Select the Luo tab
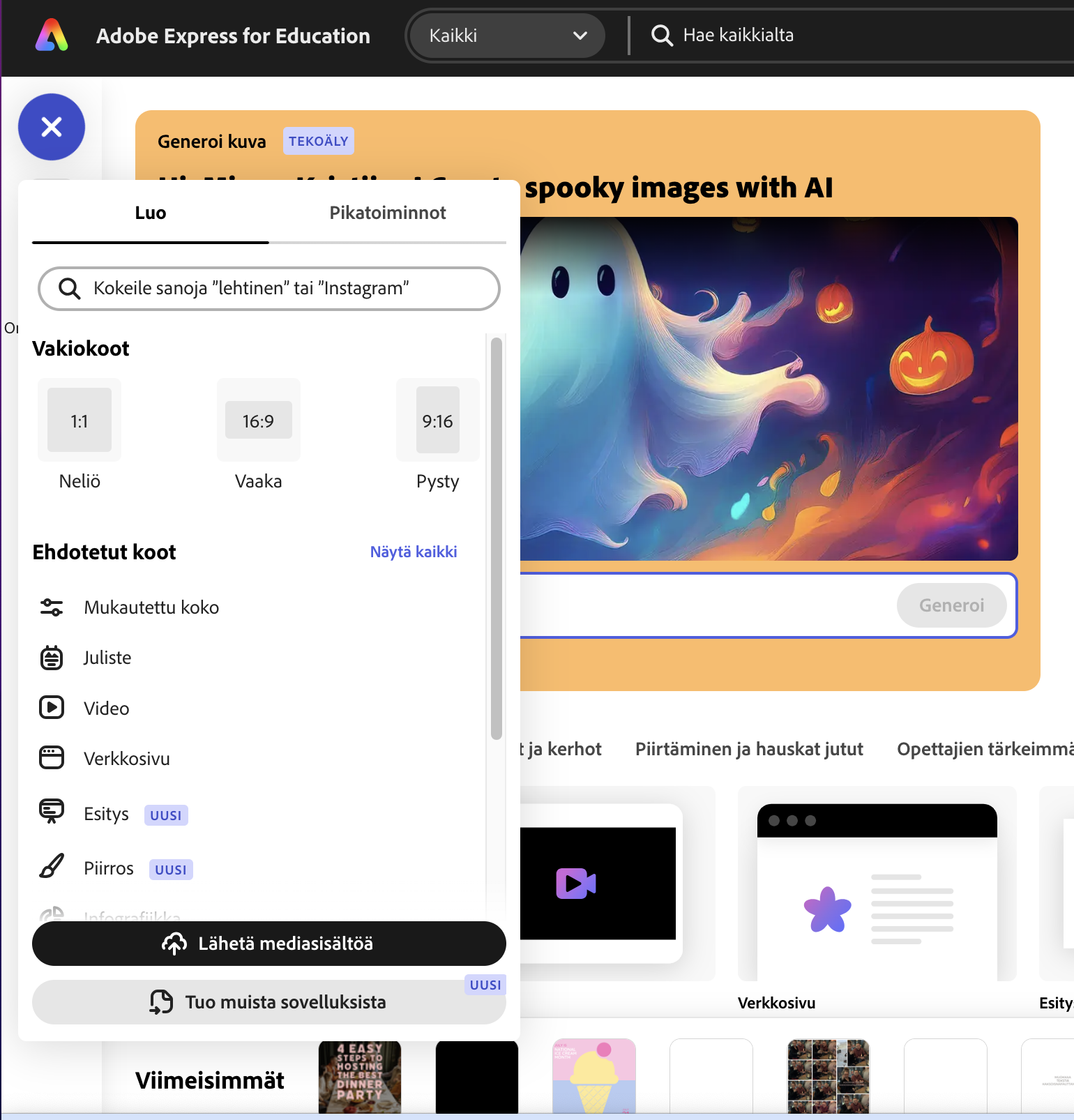 (x=151, y=213)
